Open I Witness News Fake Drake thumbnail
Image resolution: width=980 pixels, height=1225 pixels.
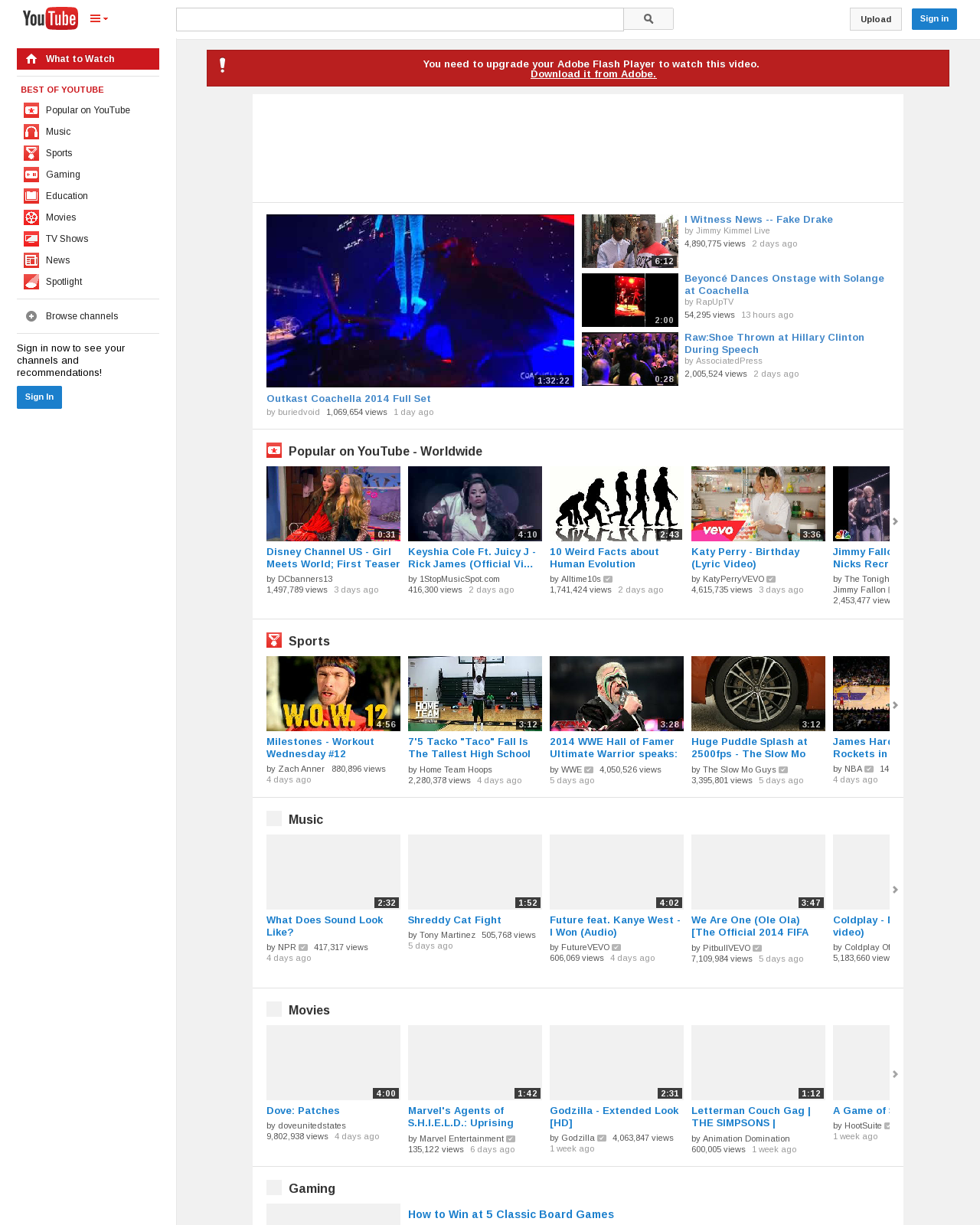pos(630,241)
